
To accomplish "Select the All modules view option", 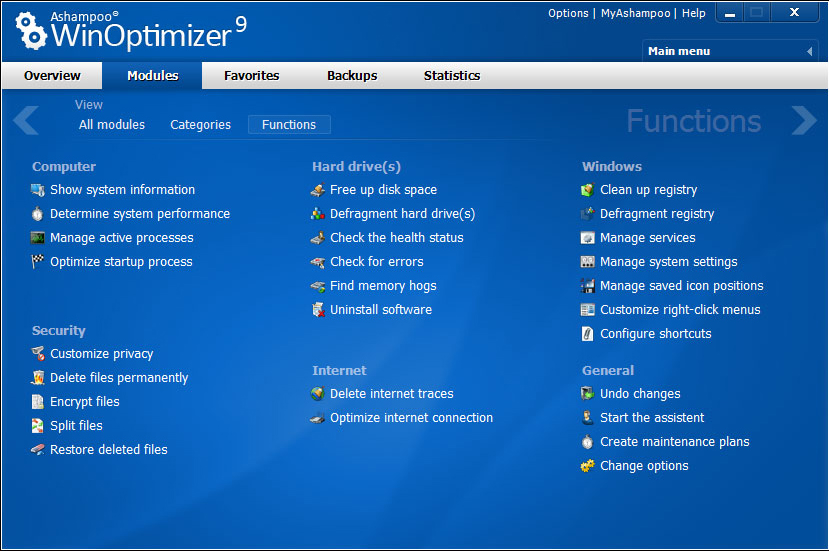I will 112,125.
